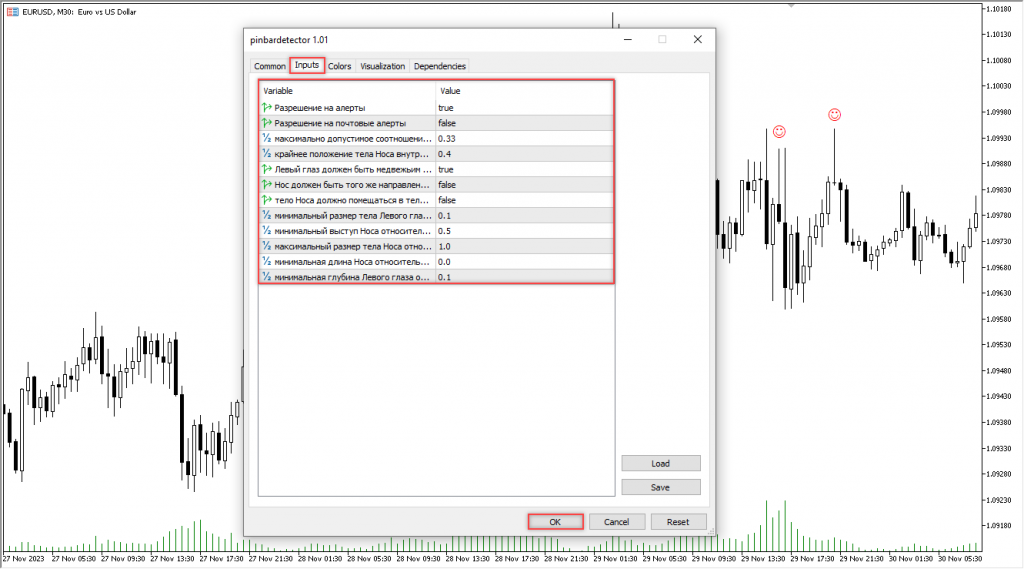The image size is (1024, 569).
Task: Open the Visualization tab
Action: [x=383, y=66]
